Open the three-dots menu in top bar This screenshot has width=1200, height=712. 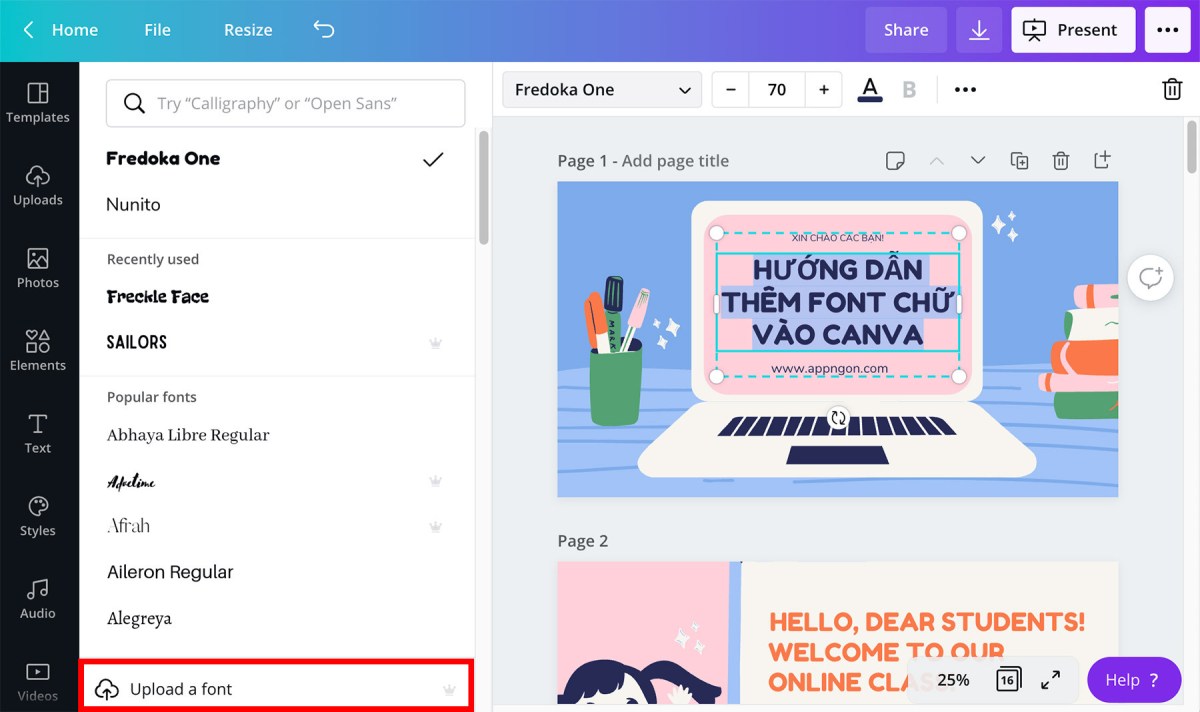click(x=1167, y=30)
